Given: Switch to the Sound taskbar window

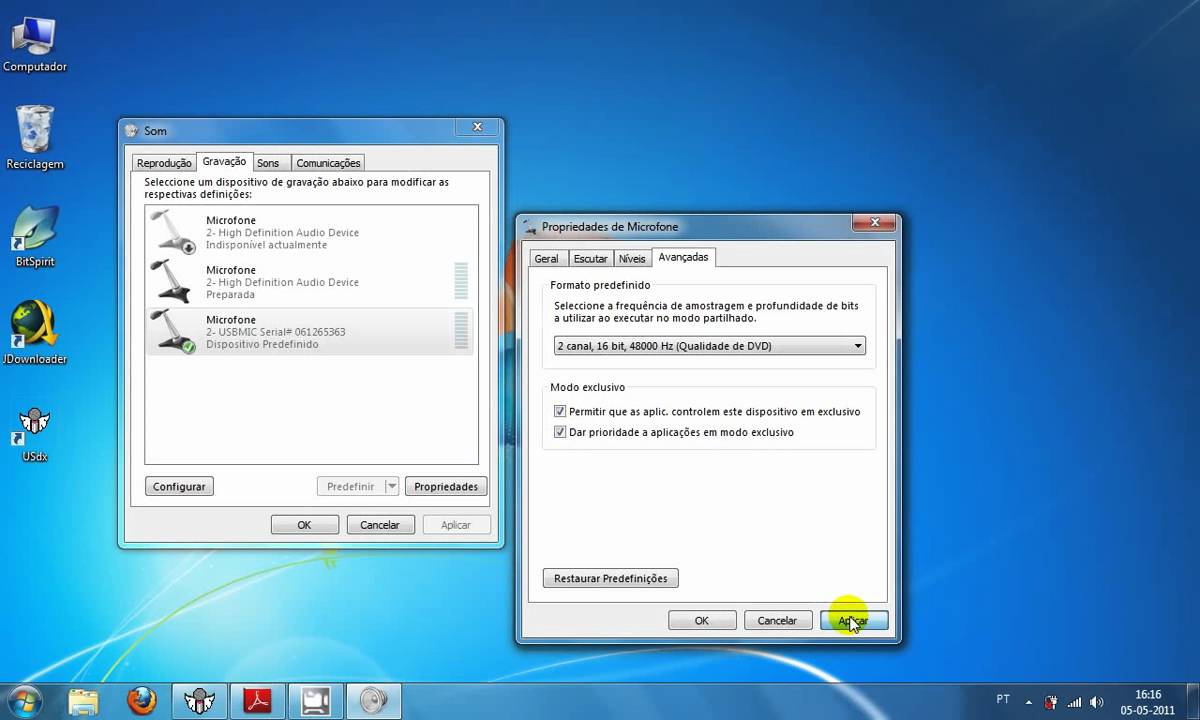Looking at the screenshot, I should [x=374, y=701].
